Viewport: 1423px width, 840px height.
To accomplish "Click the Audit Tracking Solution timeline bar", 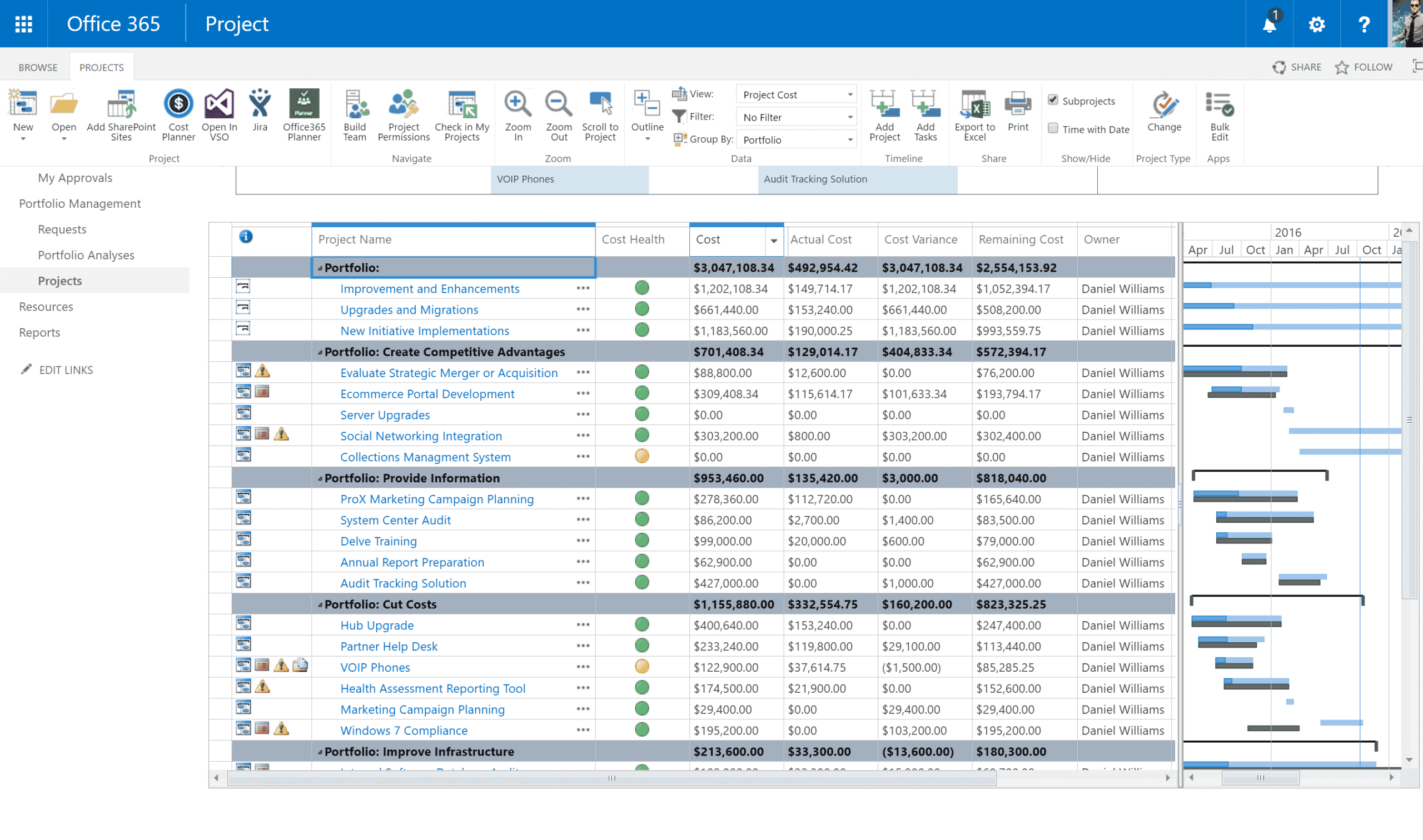I will [857, 179].
